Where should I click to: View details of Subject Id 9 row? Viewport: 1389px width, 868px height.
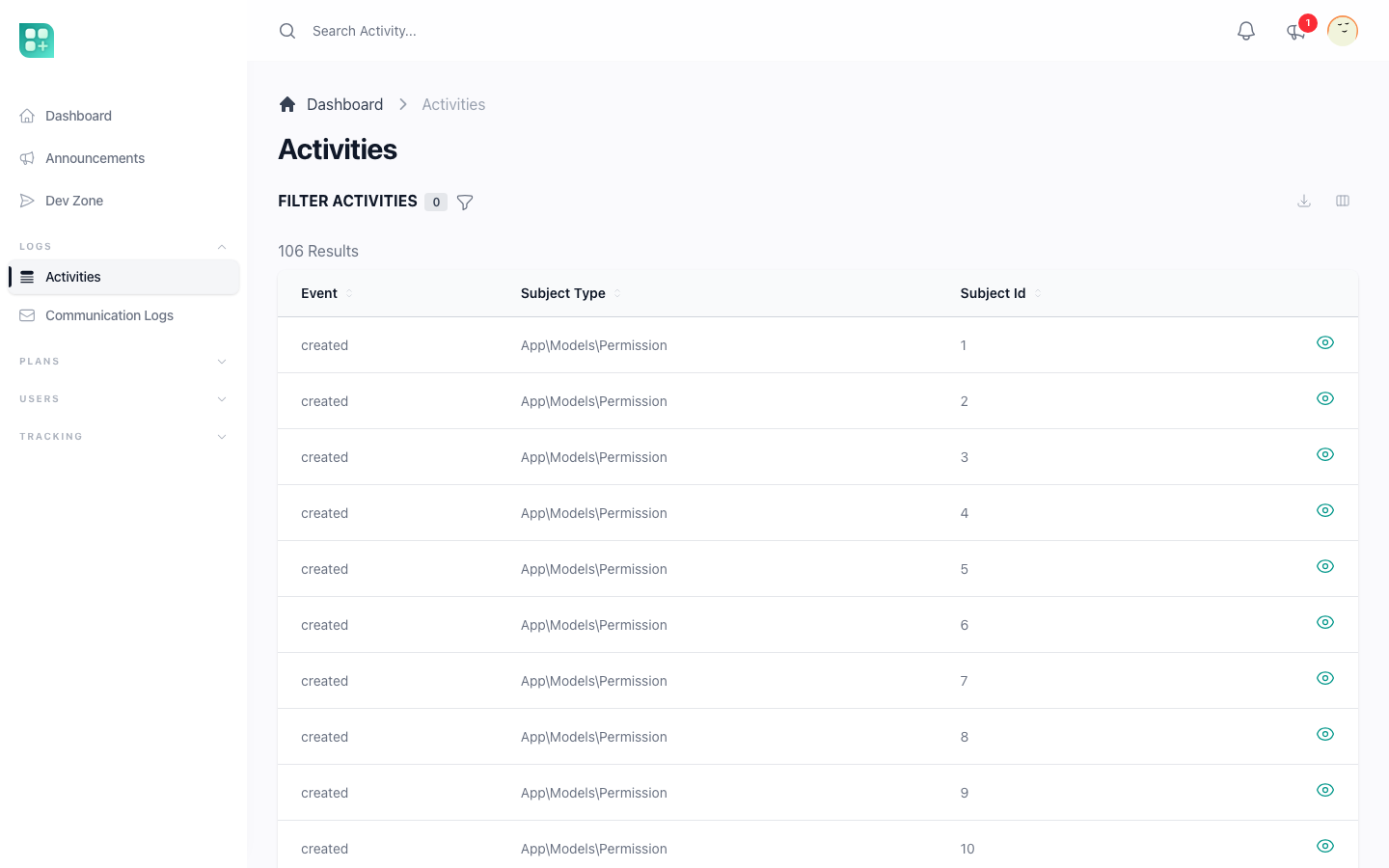1325,790
